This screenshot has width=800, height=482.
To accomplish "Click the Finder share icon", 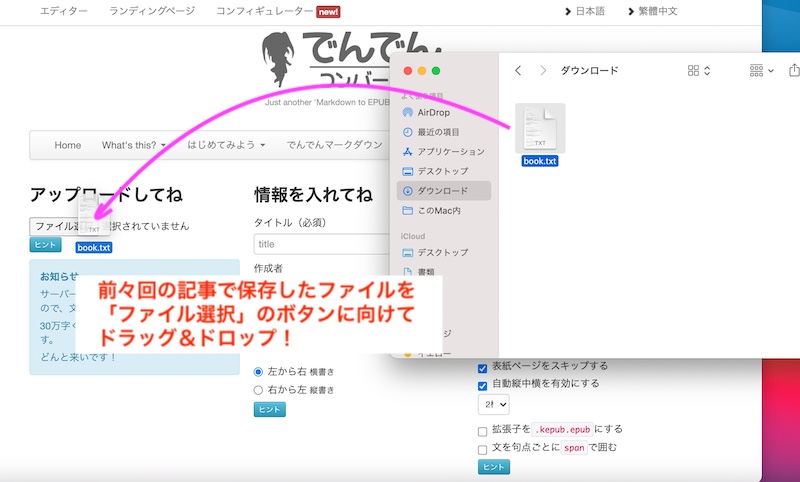I will (794, 71).
